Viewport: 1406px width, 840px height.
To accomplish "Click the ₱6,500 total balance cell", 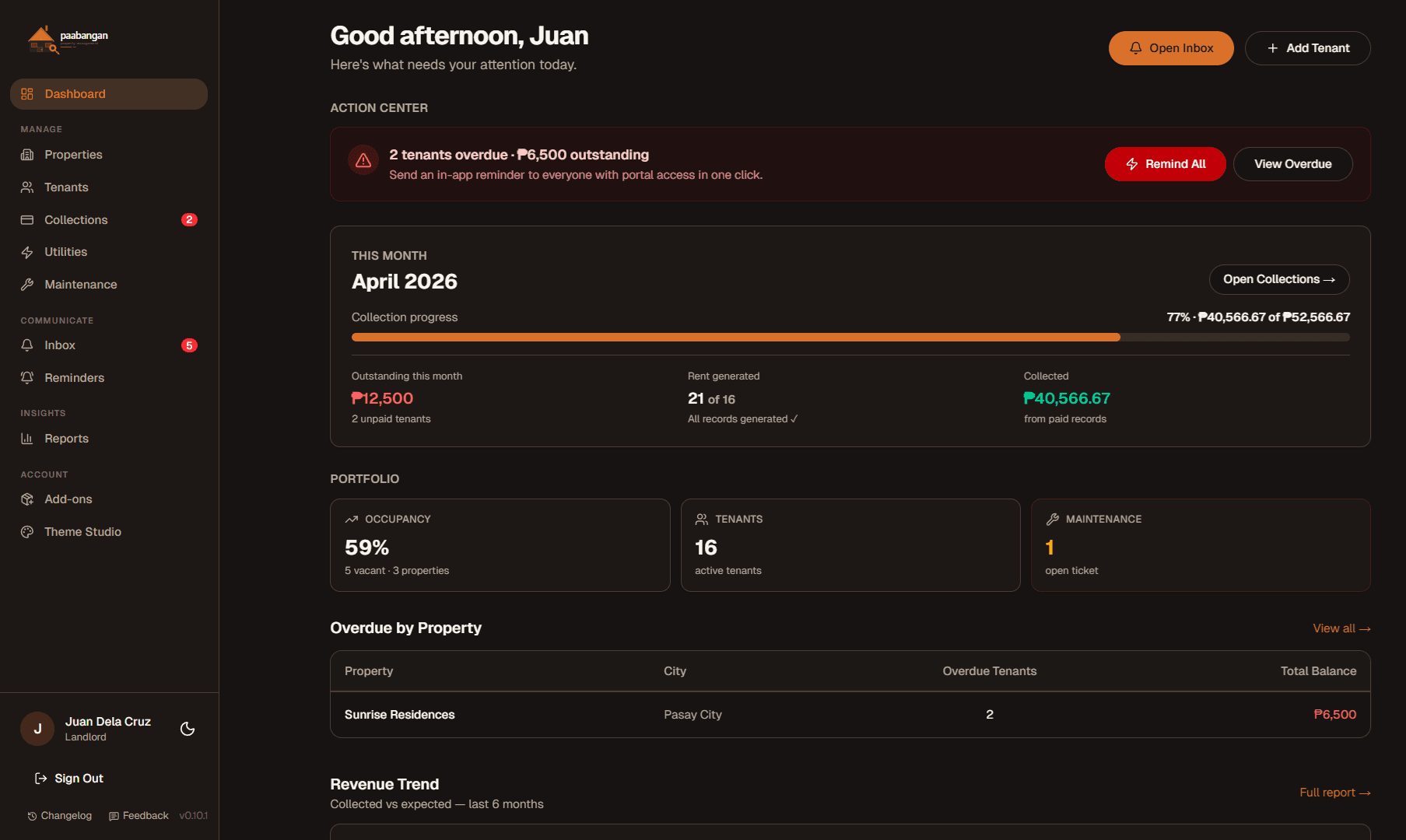I will click(1335, 715).
